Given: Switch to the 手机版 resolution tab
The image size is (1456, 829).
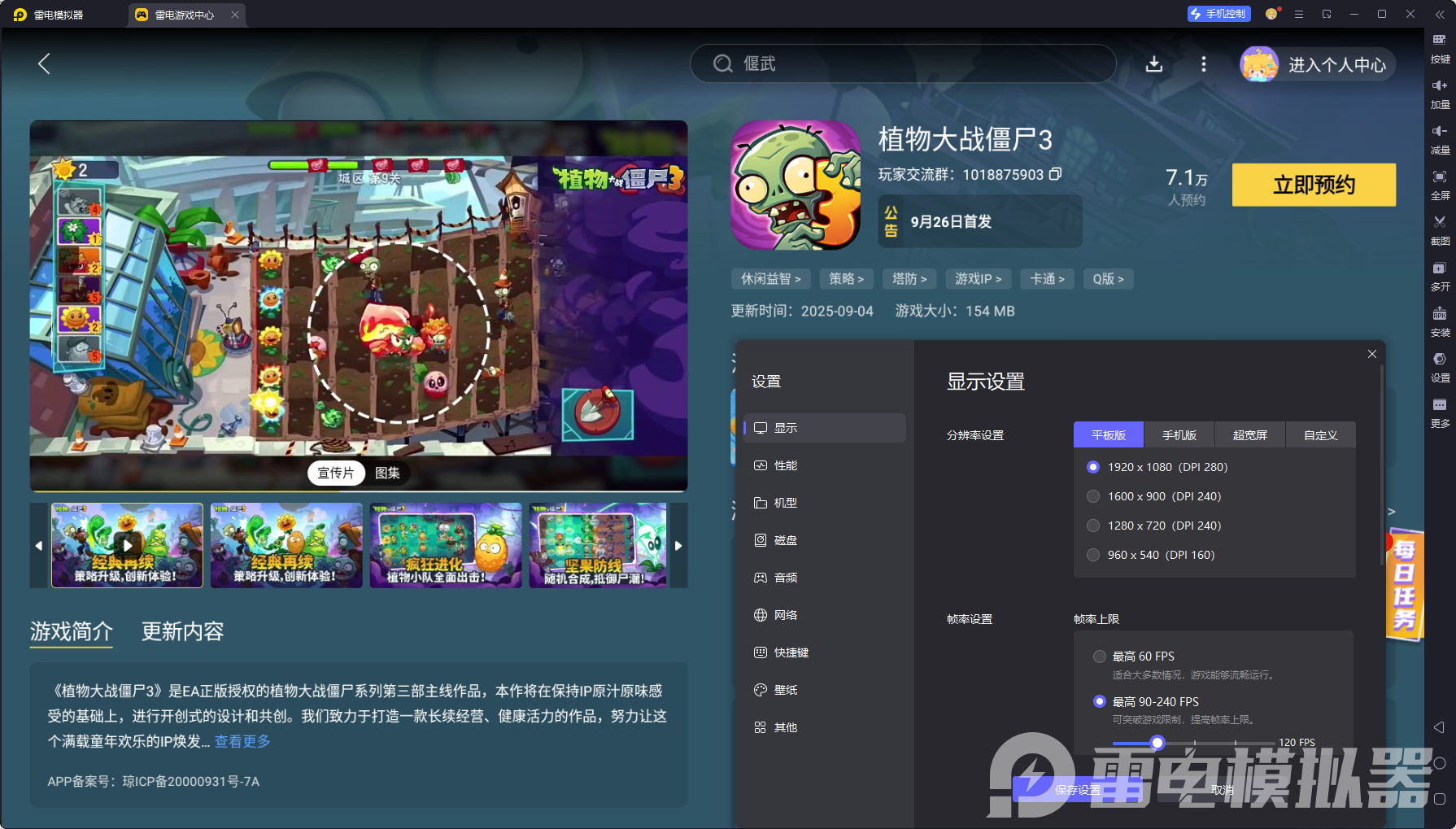Looking at the screenshot, I should click(x=1179, y=435).
